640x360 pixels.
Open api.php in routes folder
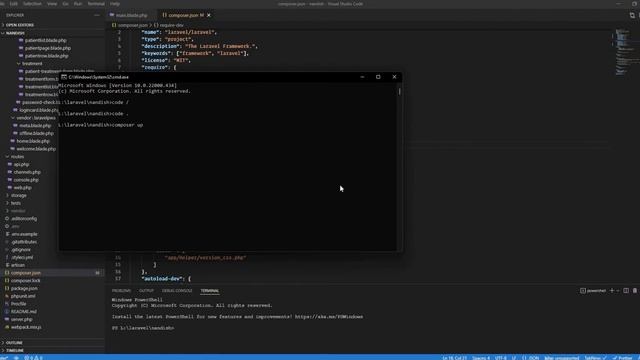[x=21, y=164]
